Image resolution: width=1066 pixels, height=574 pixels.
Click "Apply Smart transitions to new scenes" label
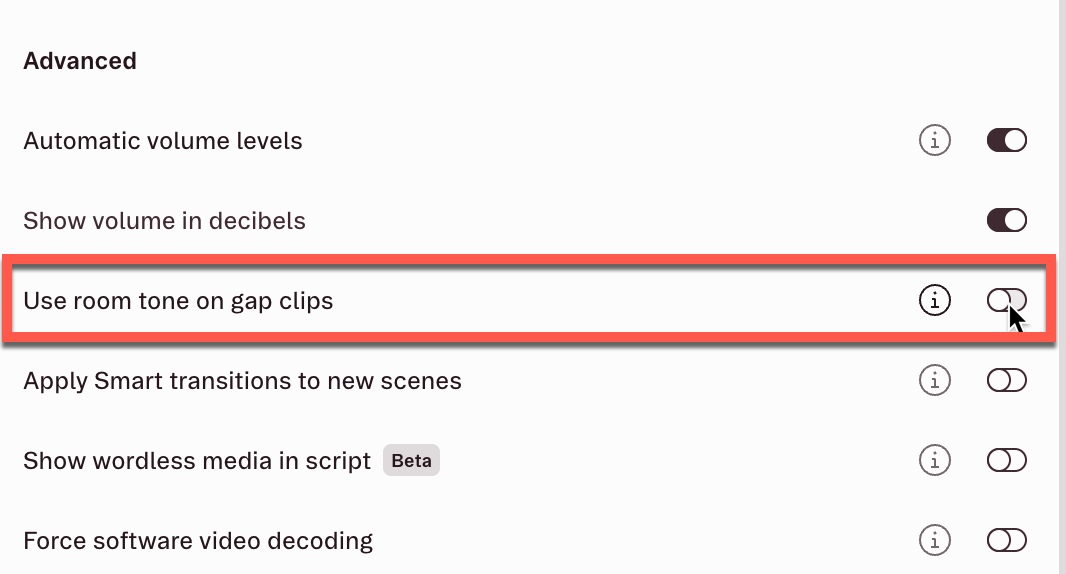[x=242, y=381]
